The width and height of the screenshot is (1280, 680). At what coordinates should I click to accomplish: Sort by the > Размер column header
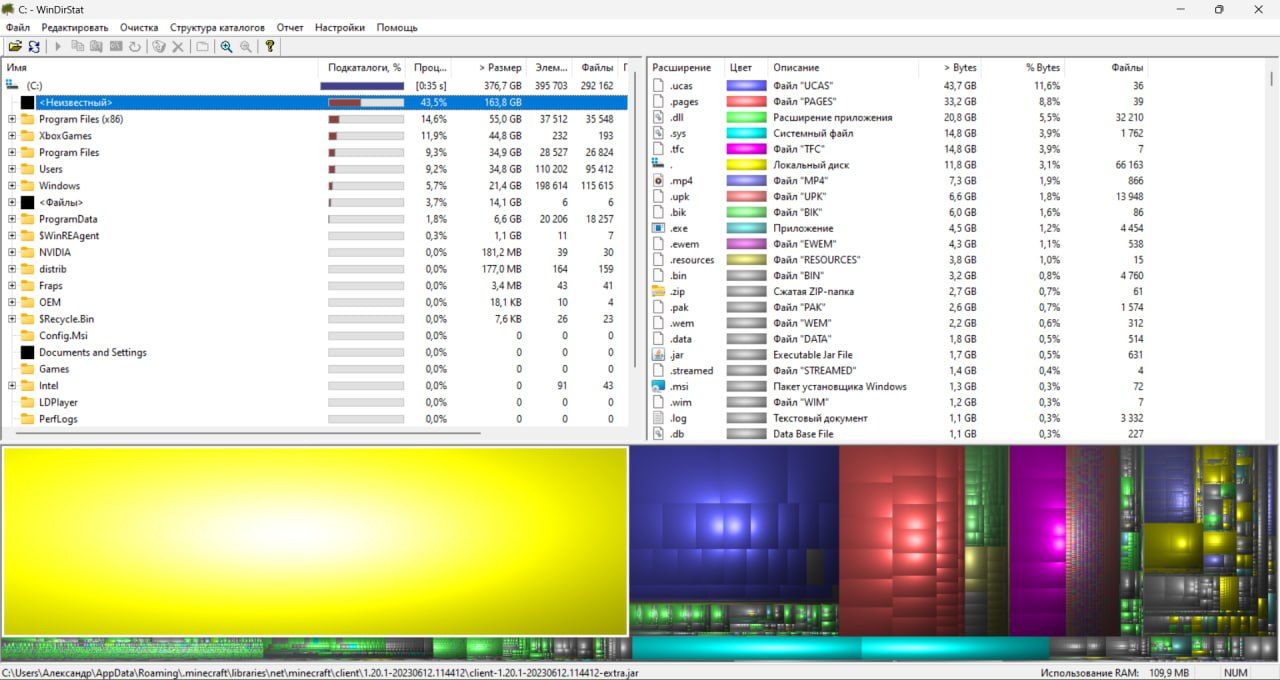(x=489, y=68)
